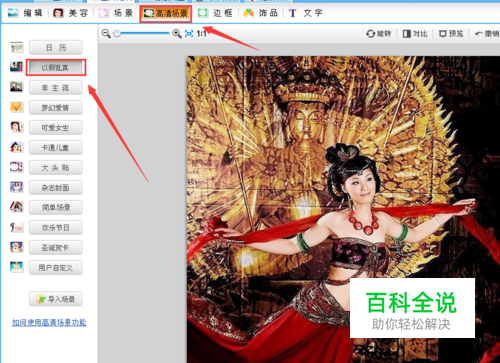The image size is (500, 363).
Task: Select the 以假乱真 scene category
Action: point(55,68)
